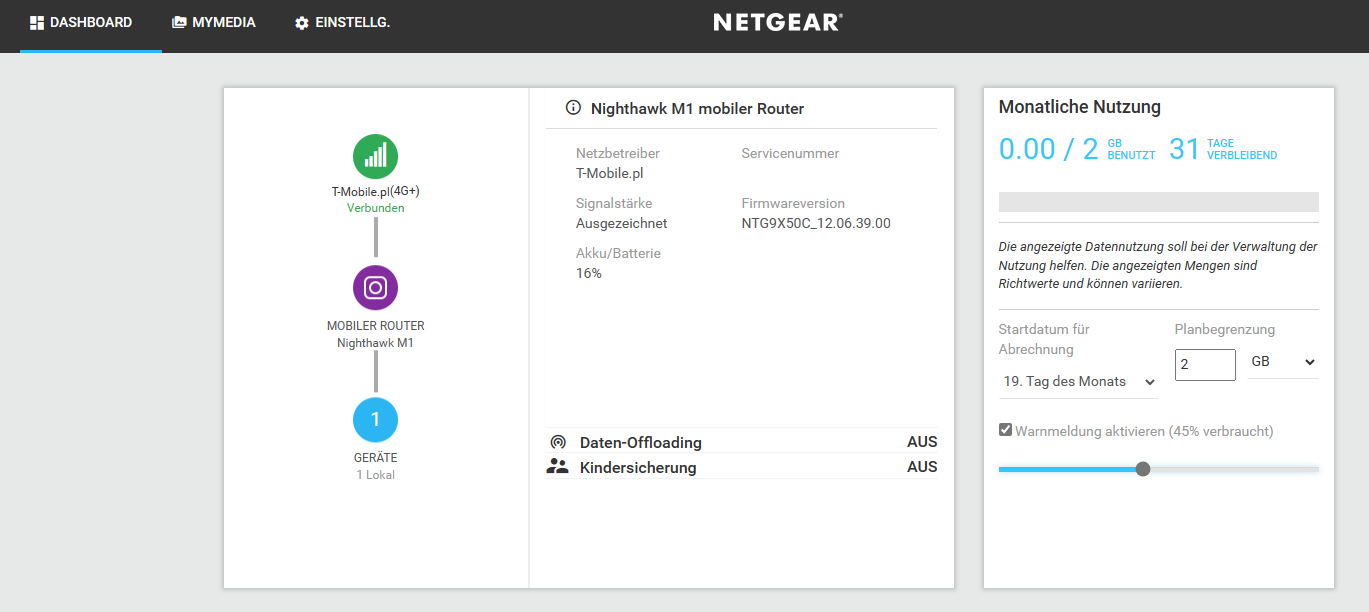
Task: Click the Monatliche Nutzung heading
Action: coord(1080,107)
